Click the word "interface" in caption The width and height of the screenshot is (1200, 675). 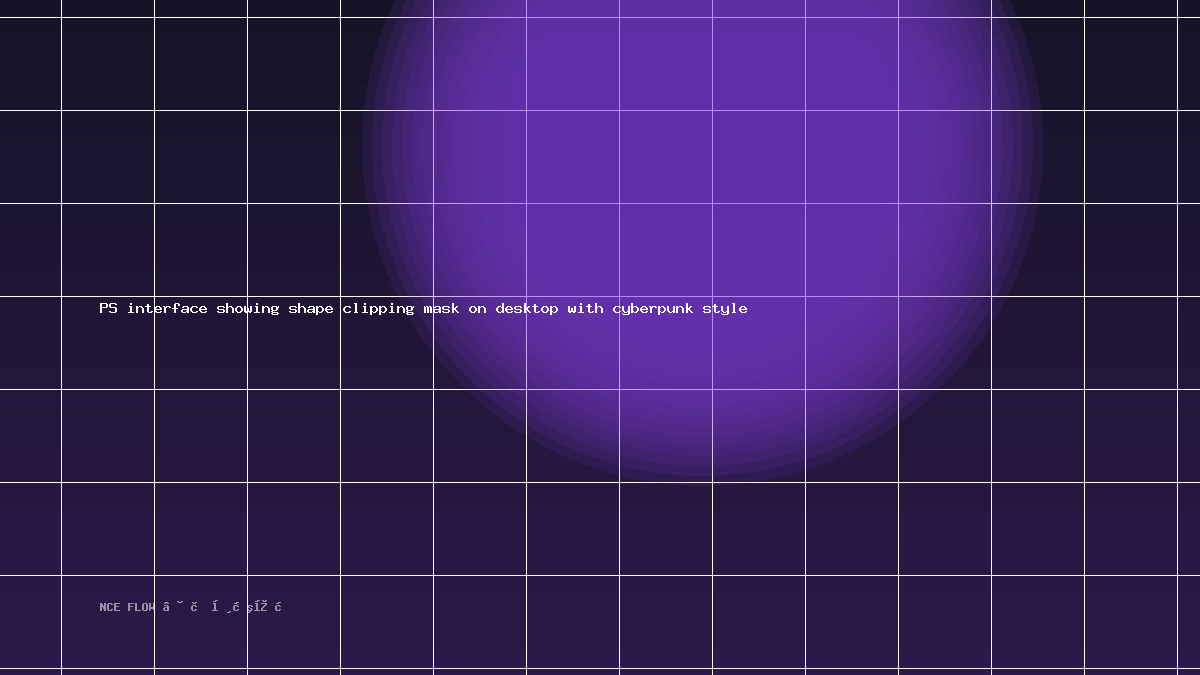point(167,308)
